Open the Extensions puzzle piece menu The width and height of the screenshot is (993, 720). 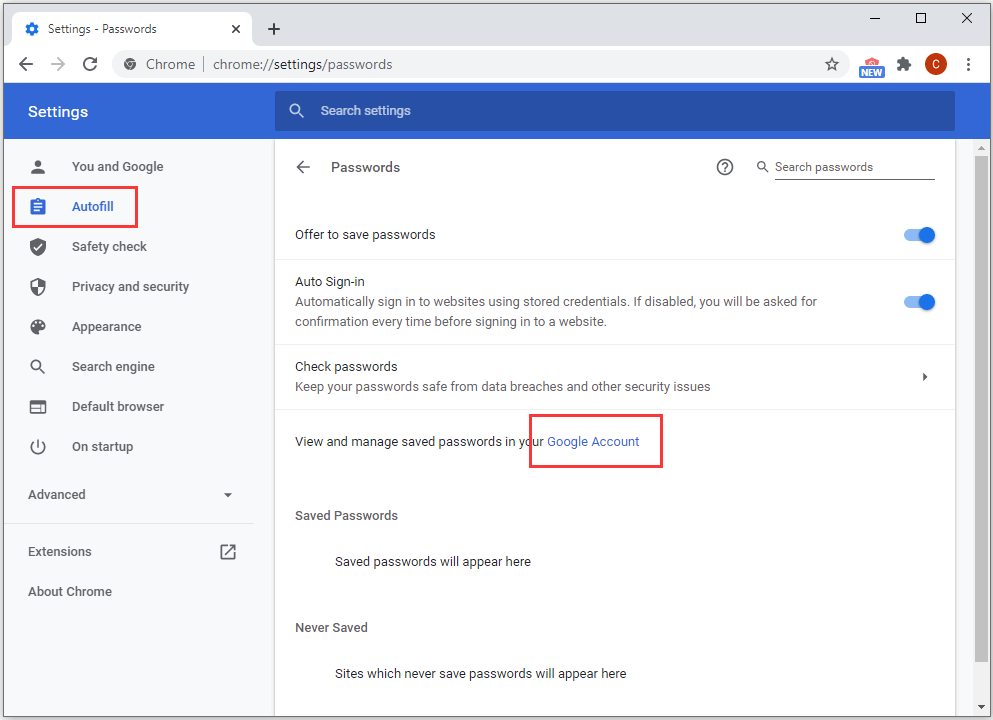[x=904, y=64]
